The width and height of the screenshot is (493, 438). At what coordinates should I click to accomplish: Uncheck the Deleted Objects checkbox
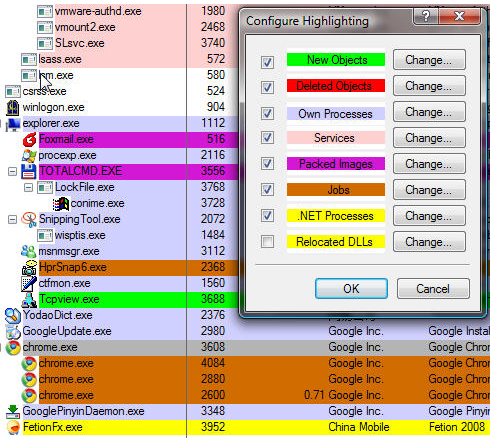(x=267, y=88)
